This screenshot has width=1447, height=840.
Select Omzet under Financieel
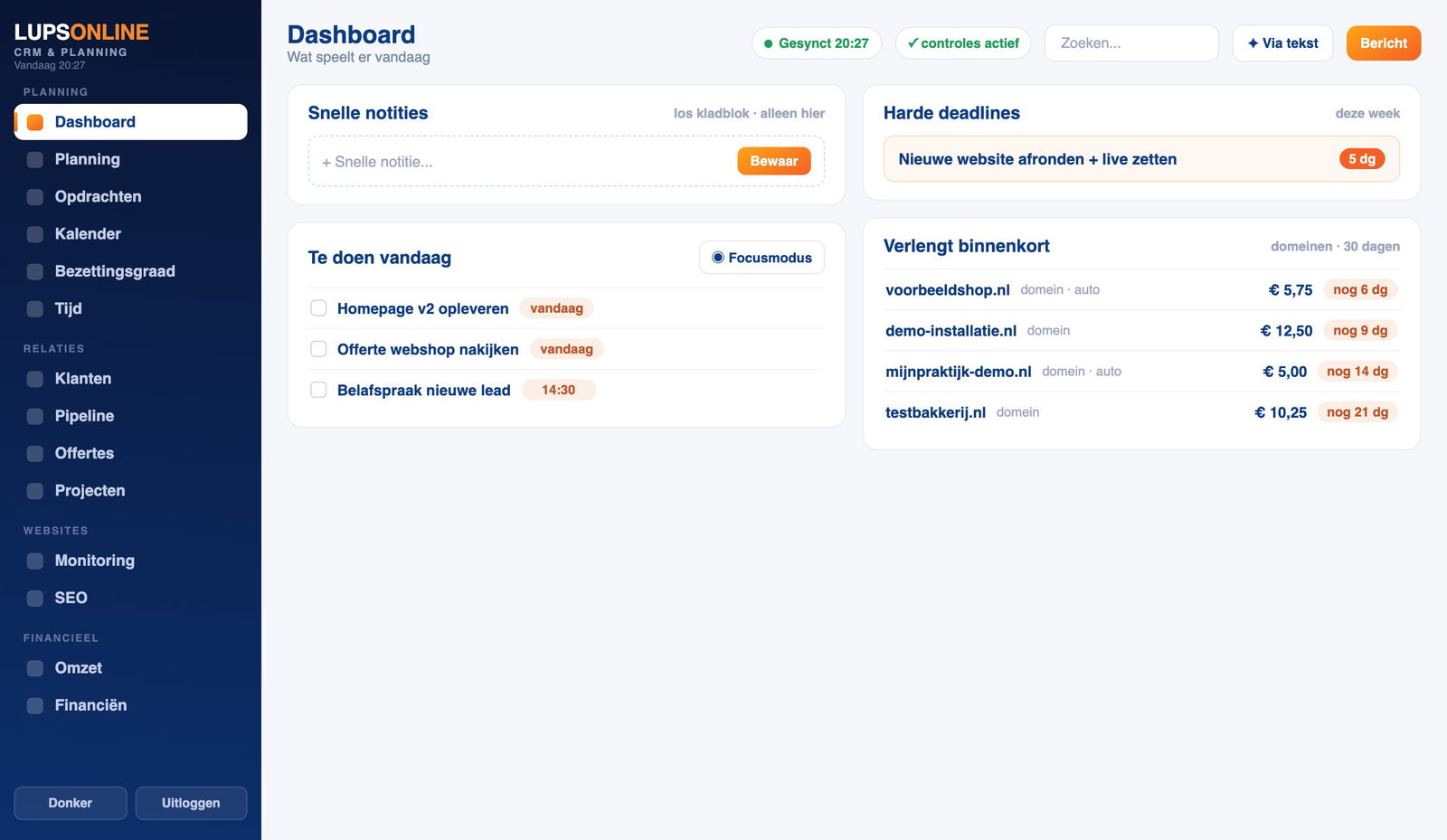coord(130,668)
